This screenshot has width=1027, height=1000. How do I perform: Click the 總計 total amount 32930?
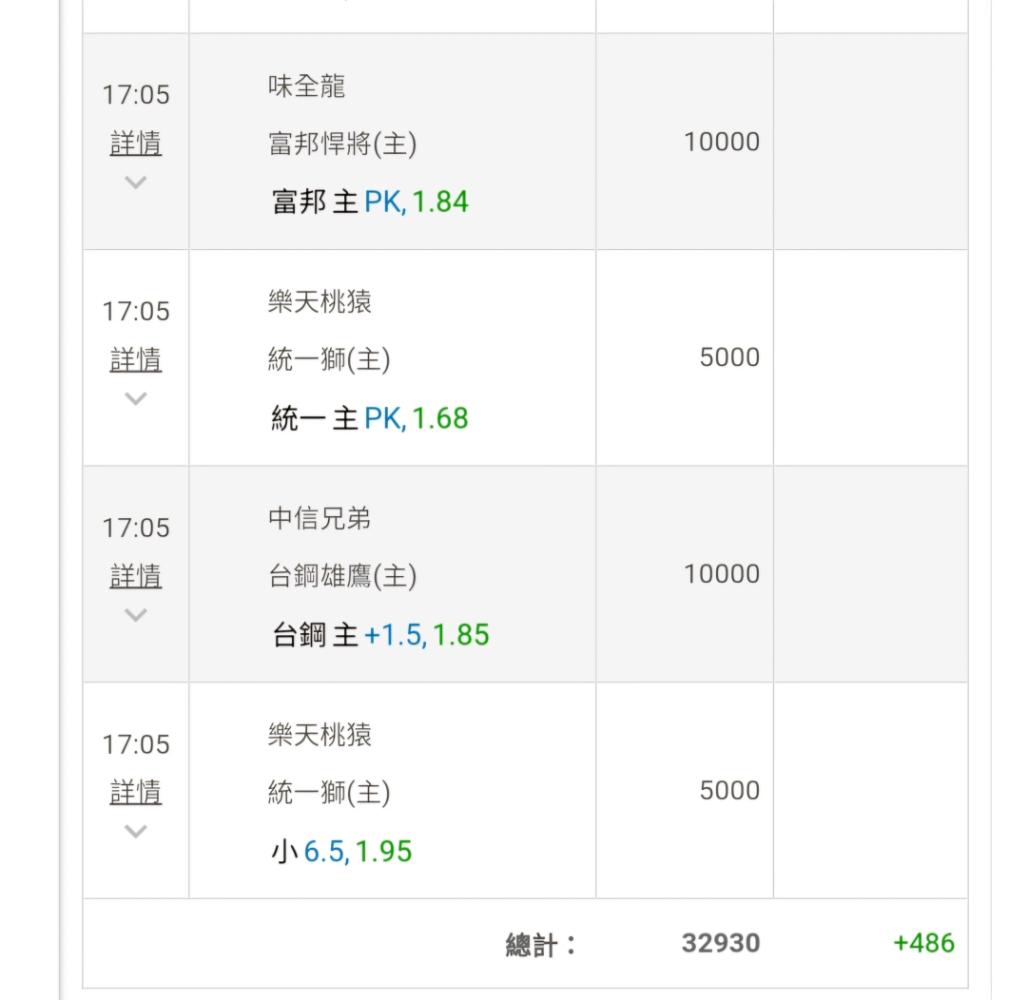(x=721, y=943)
